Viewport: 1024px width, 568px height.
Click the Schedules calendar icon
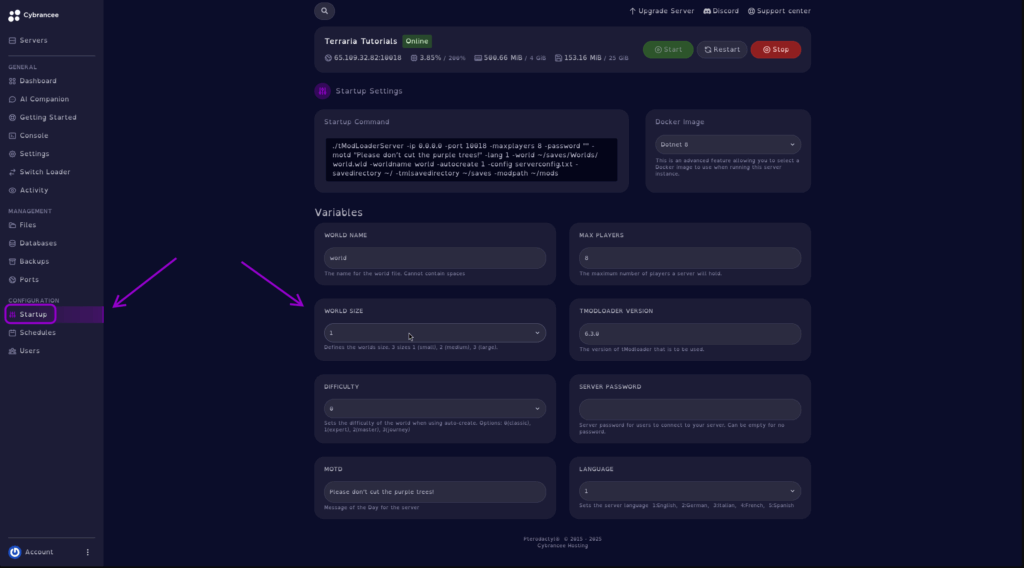pos(12,333)
